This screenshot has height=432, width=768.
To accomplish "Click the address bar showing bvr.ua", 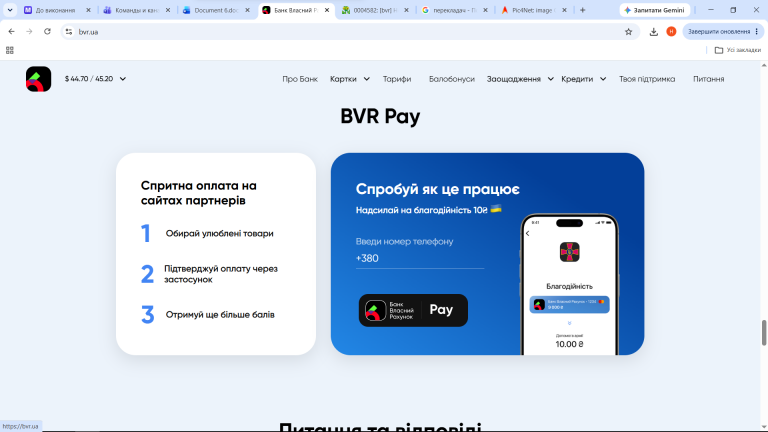I will (x=350, y=32).
